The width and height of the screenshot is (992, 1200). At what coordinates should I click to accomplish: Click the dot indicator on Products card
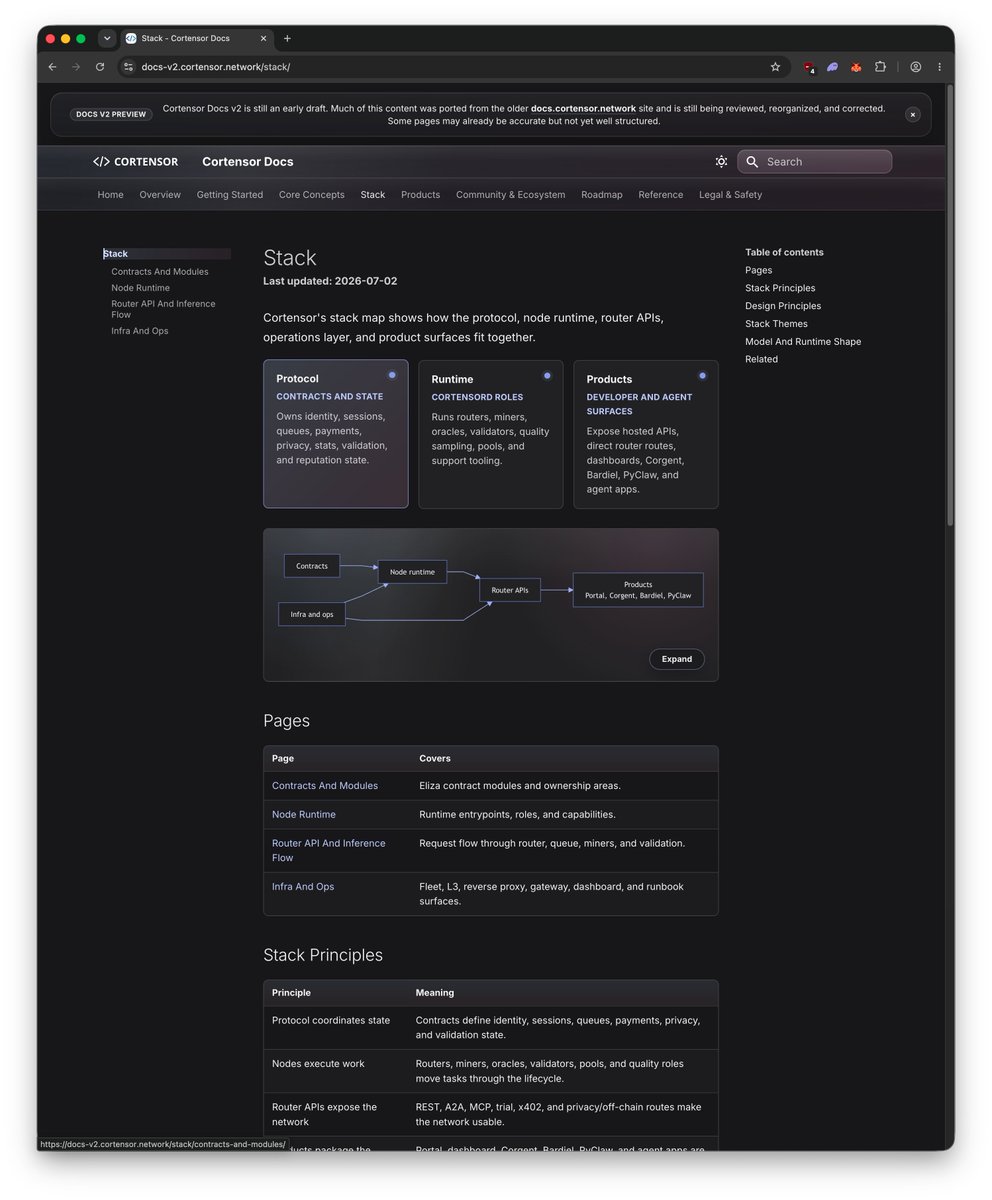click(702, 375)
